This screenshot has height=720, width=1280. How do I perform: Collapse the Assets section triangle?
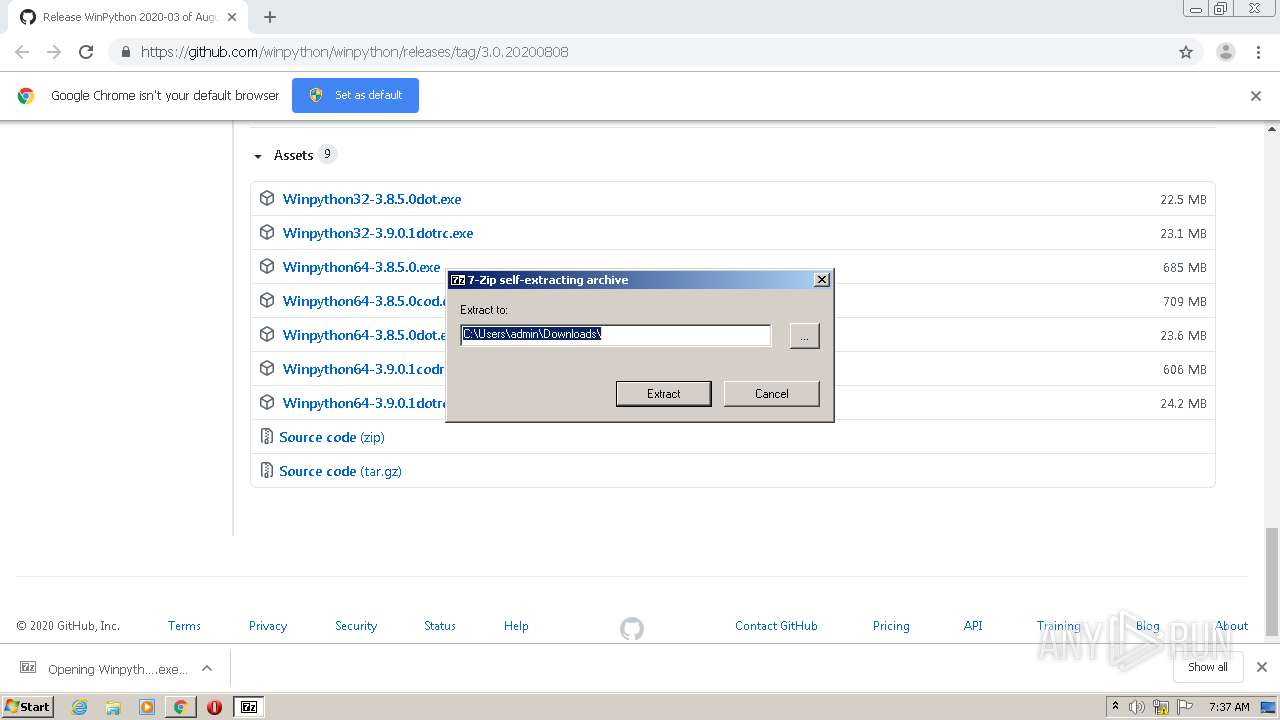tap(257, 156)
